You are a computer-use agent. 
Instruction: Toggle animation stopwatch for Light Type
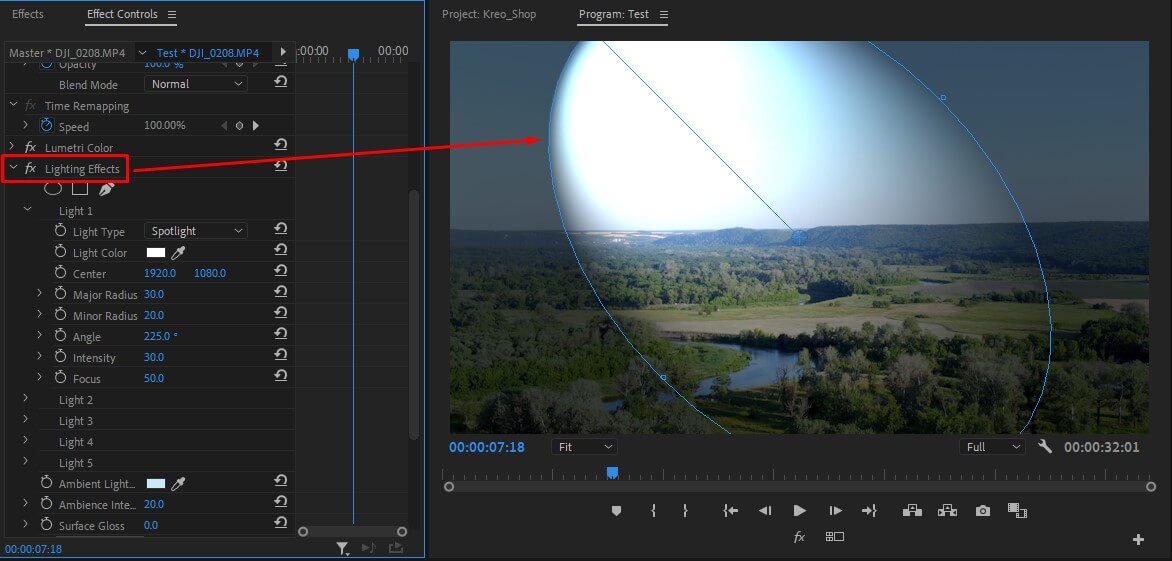[61, 231]
